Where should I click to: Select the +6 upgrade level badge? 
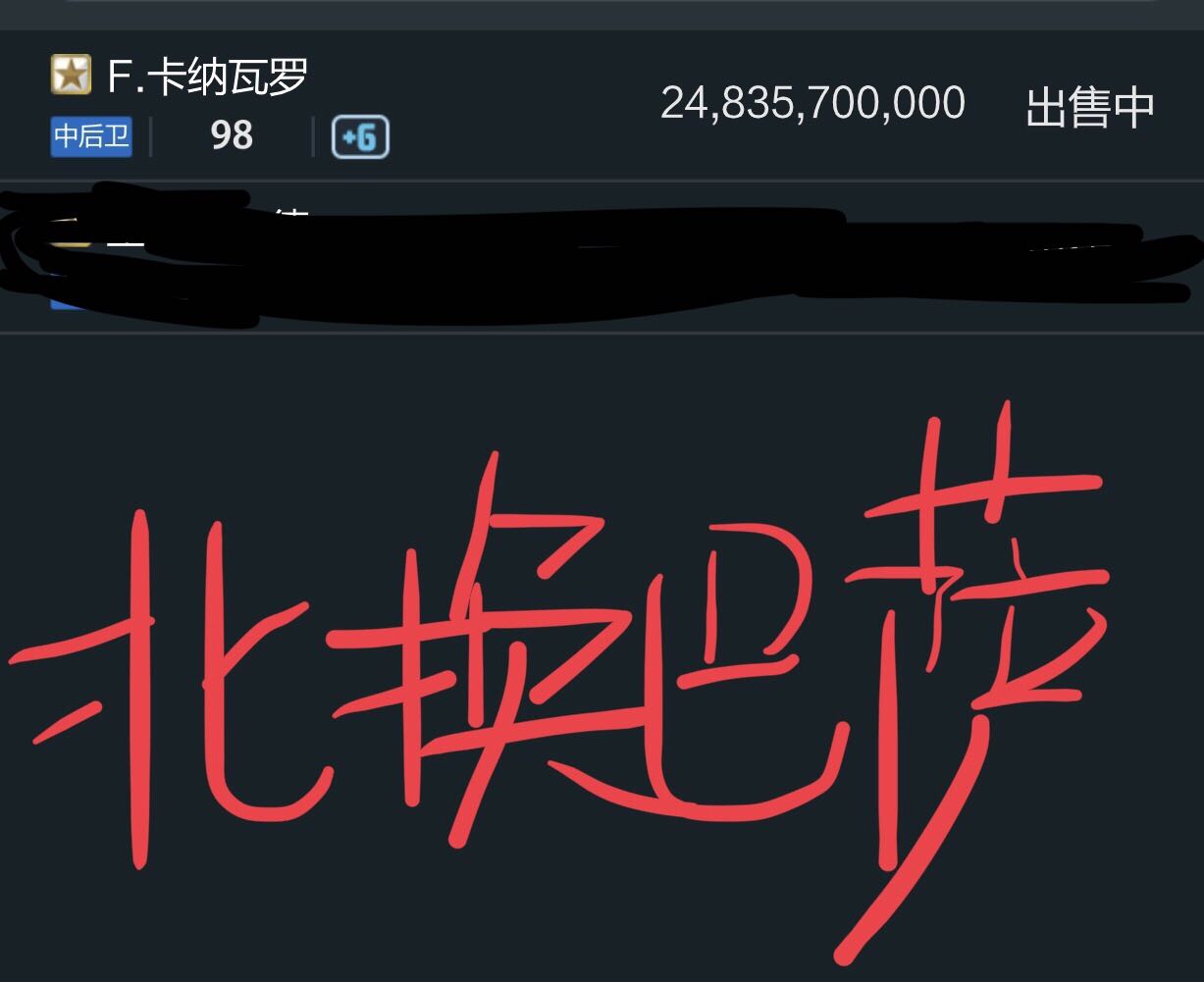pos(360,137)
